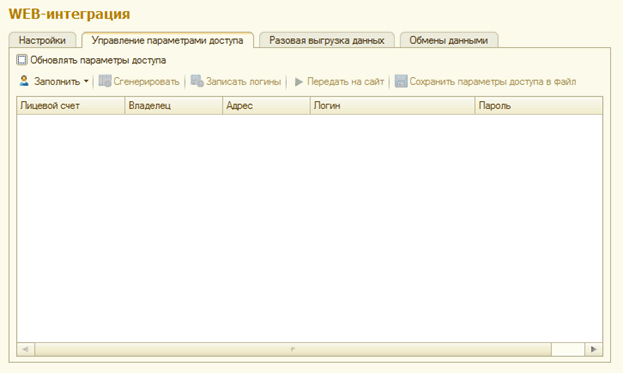Click the Логин column header
The image size is (623, 373).
click(x=392, y=106)
